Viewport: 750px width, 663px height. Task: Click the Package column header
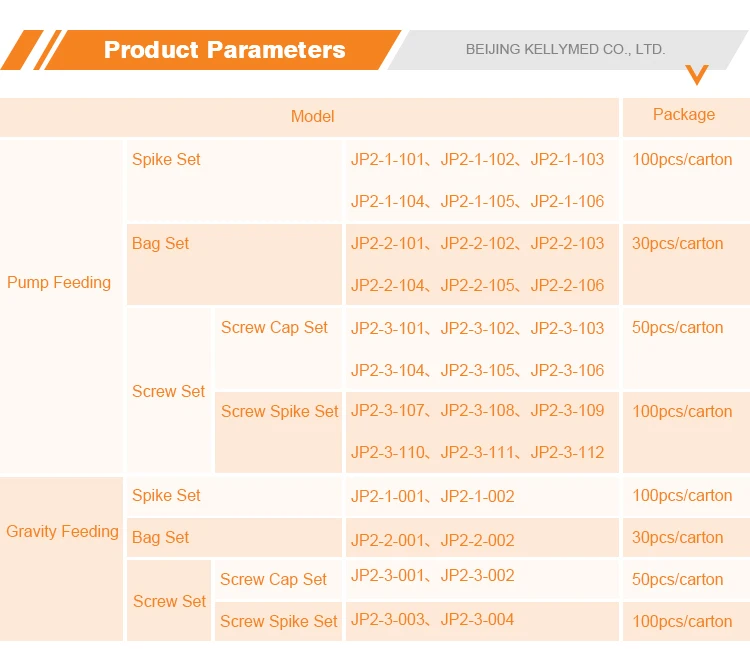coord(686,117)
